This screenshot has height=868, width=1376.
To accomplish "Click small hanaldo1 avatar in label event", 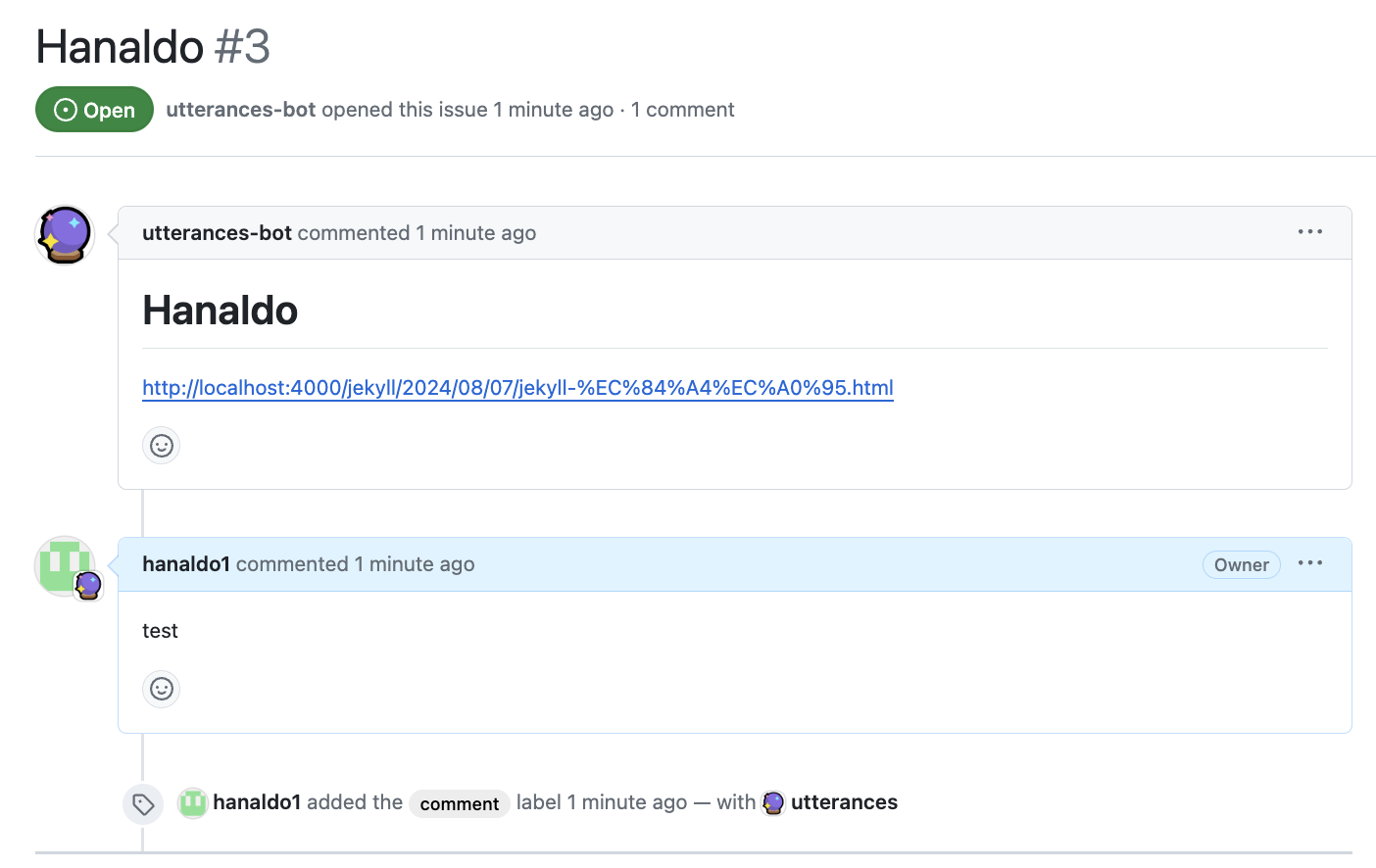I will [193, 803].
